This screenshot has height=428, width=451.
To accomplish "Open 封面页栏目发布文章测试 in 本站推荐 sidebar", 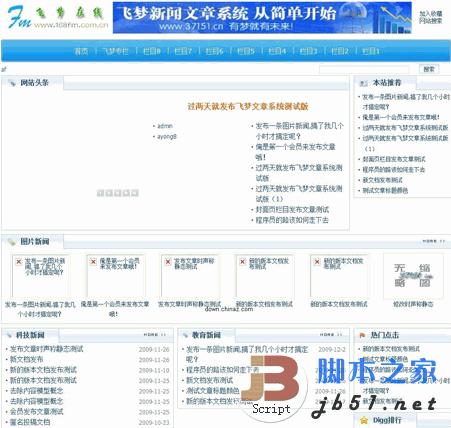I will click(394, 159).
